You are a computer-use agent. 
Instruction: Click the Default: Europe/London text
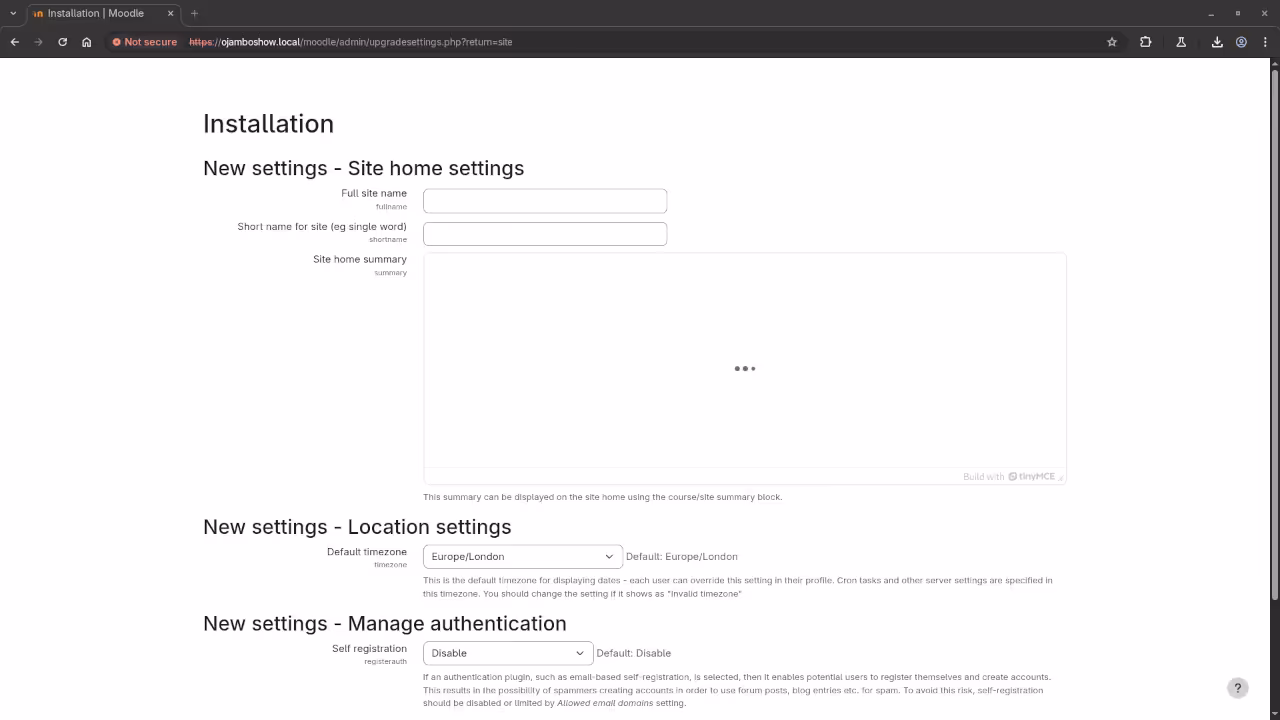click(682, 557)
